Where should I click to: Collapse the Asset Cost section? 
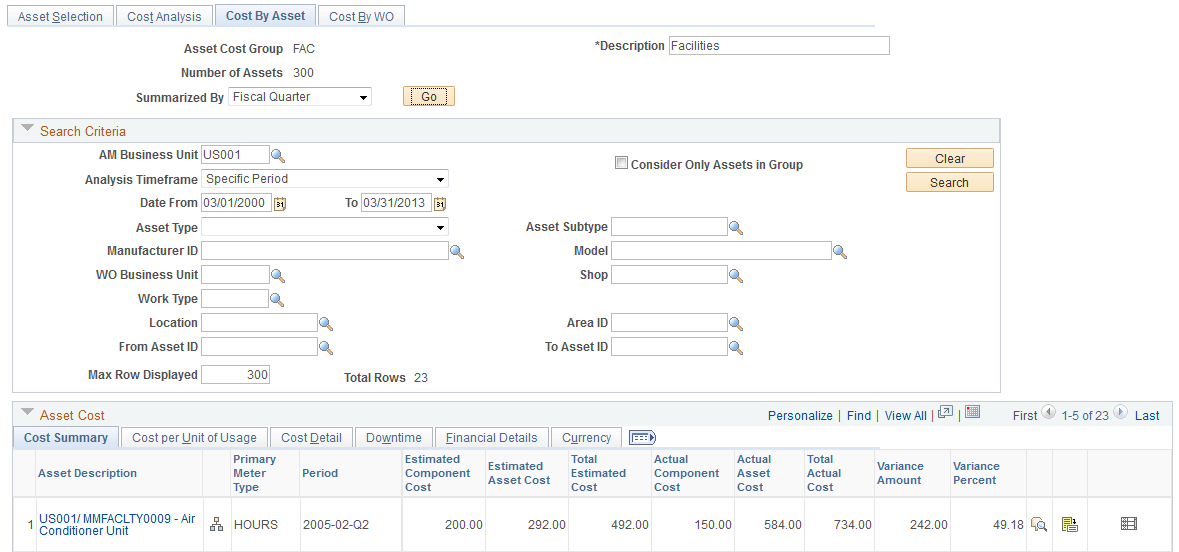click(28, 413)
